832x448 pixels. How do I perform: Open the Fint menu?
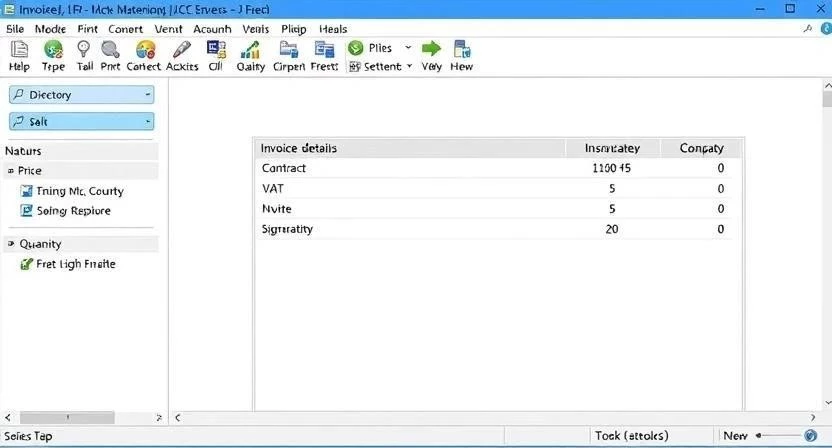pos(88,29)
